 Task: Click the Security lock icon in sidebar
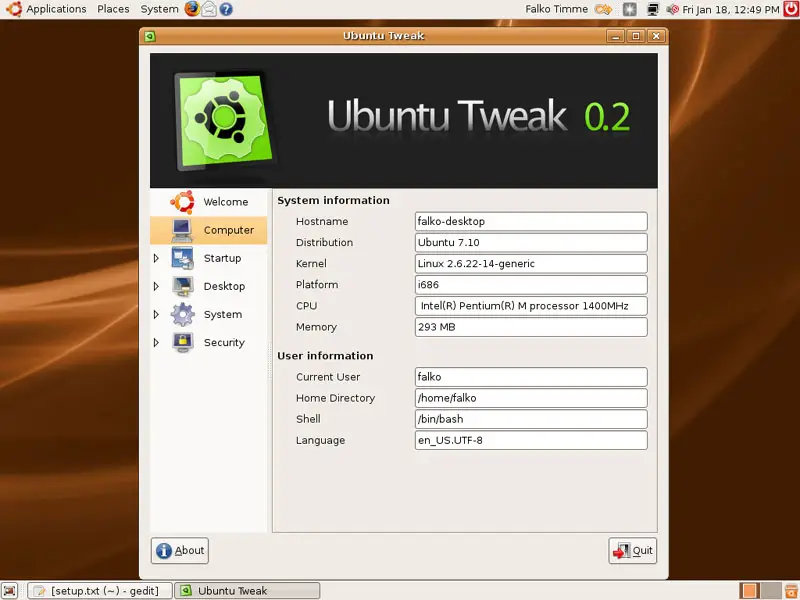coord(182,342)
